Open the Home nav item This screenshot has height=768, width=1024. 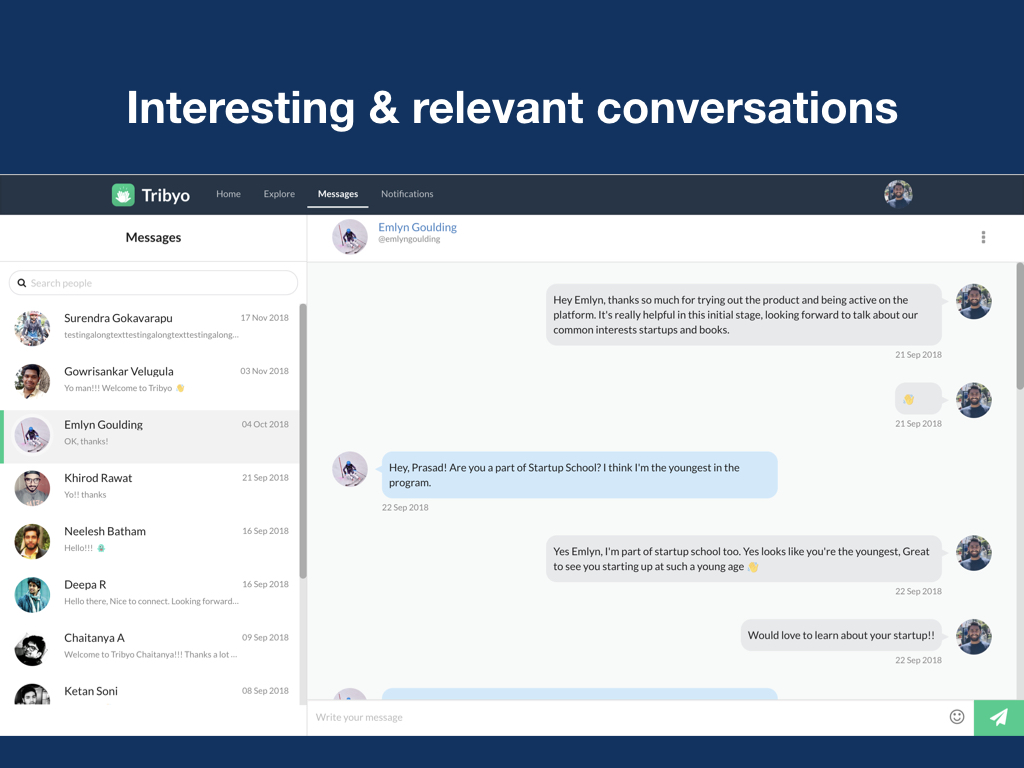pyautogui.click(x=229, y=194)
